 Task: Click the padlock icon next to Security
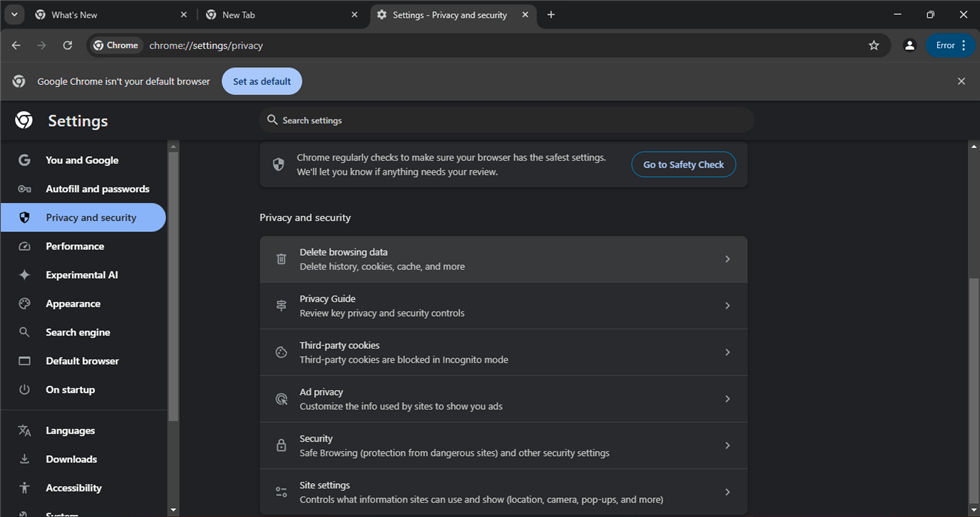pos(281,446)
